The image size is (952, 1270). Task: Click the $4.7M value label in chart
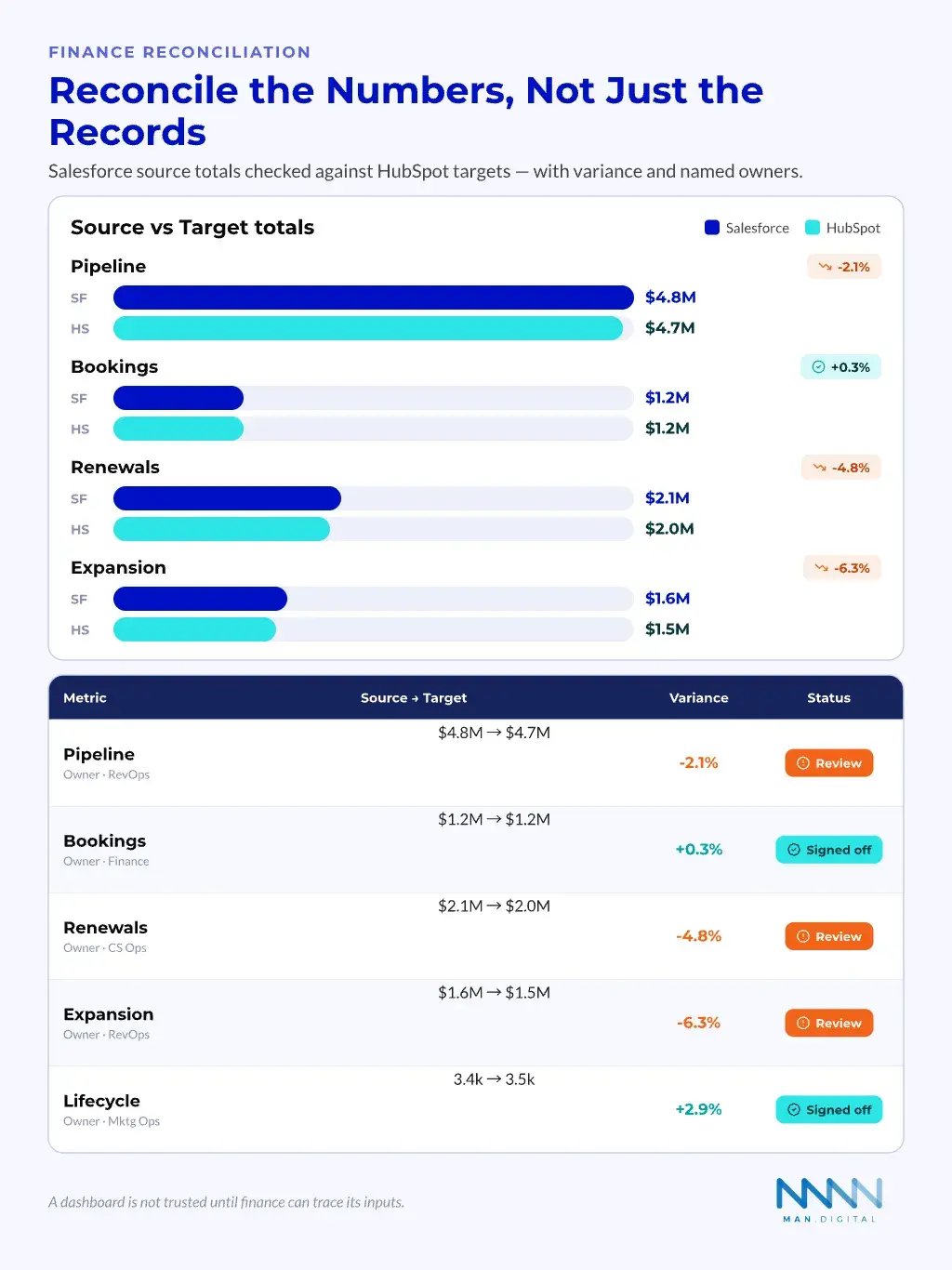click(x=669, y=328)
